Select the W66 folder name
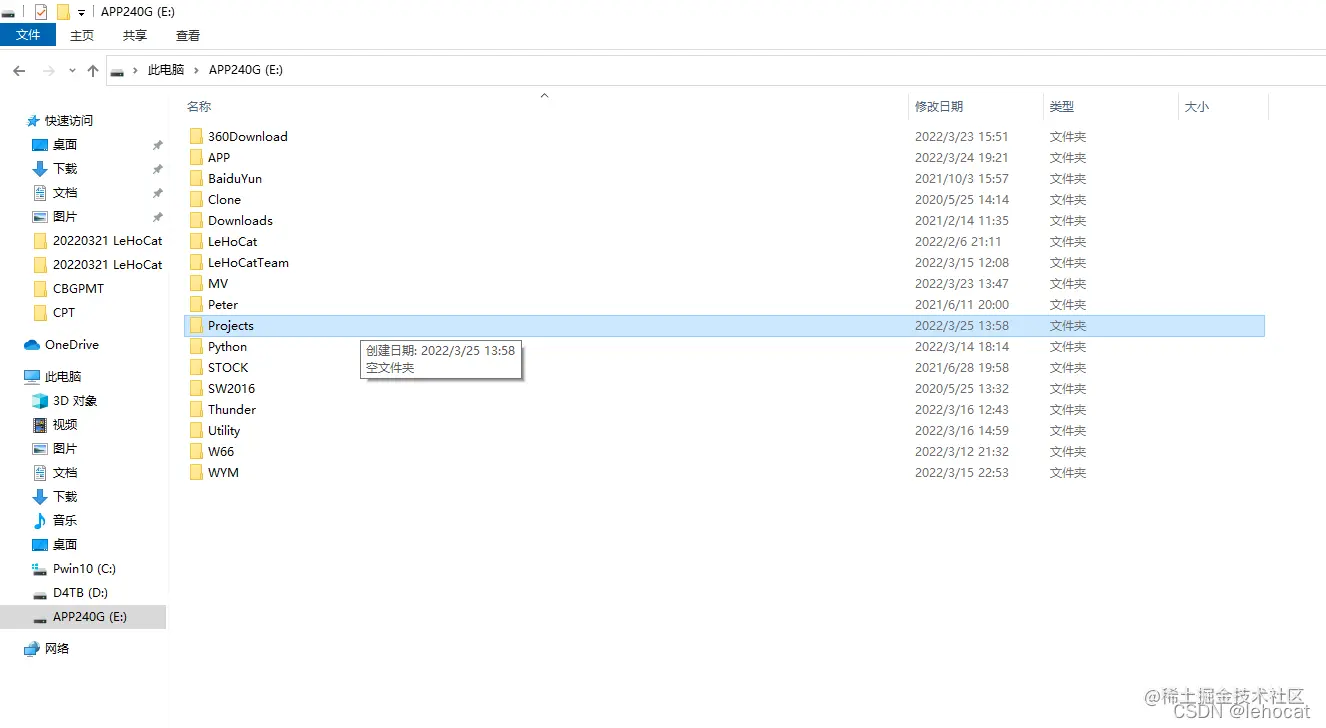Image resolution: width=1326 pixels, height=728 pixels. pyautogui.click(x=221, y=451)
